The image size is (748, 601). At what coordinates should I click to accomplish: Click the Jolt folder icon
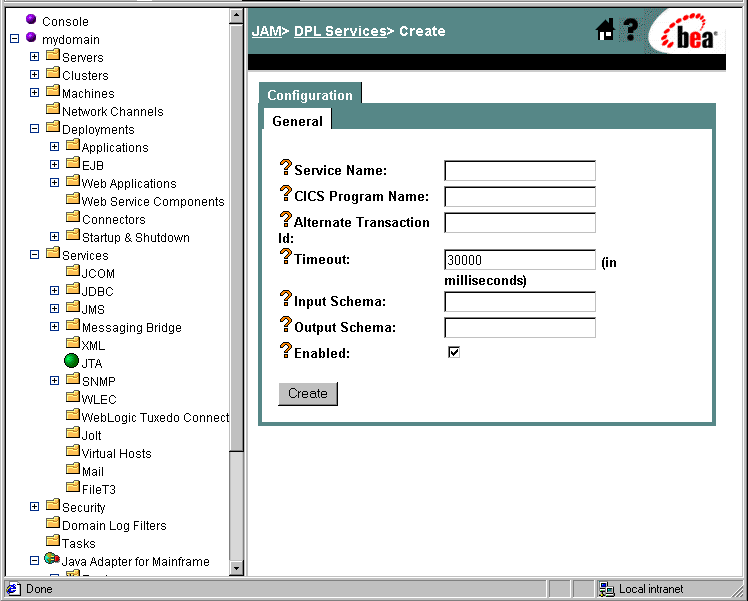73,433
